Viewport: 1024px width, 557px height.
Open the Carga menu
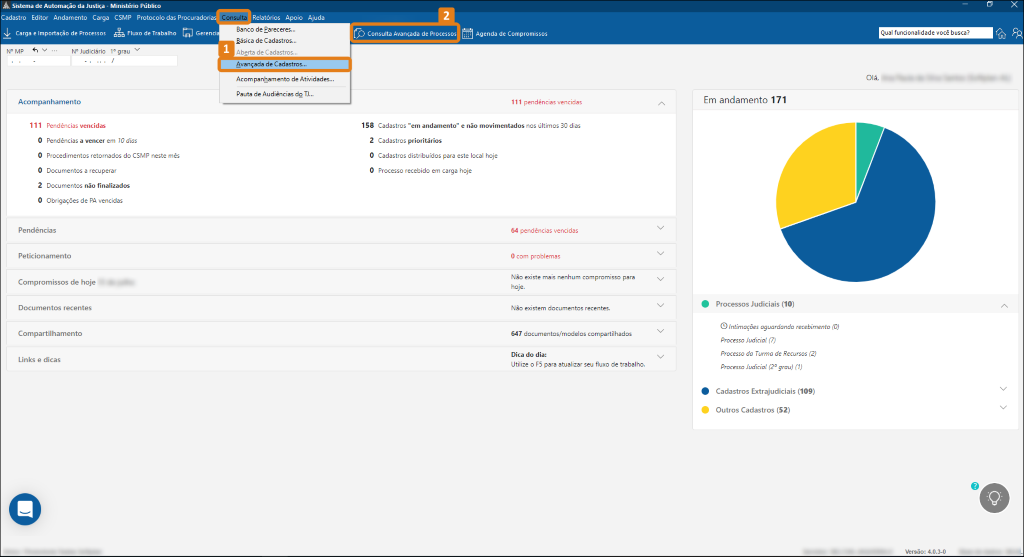(101, 18)
